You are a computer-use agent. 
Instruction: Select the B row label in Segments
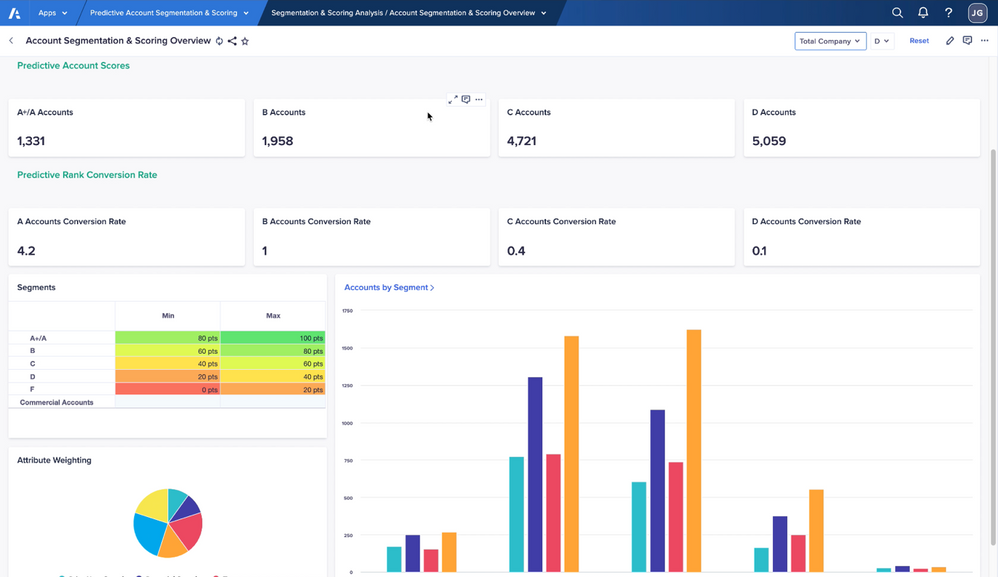click(32, 351)
